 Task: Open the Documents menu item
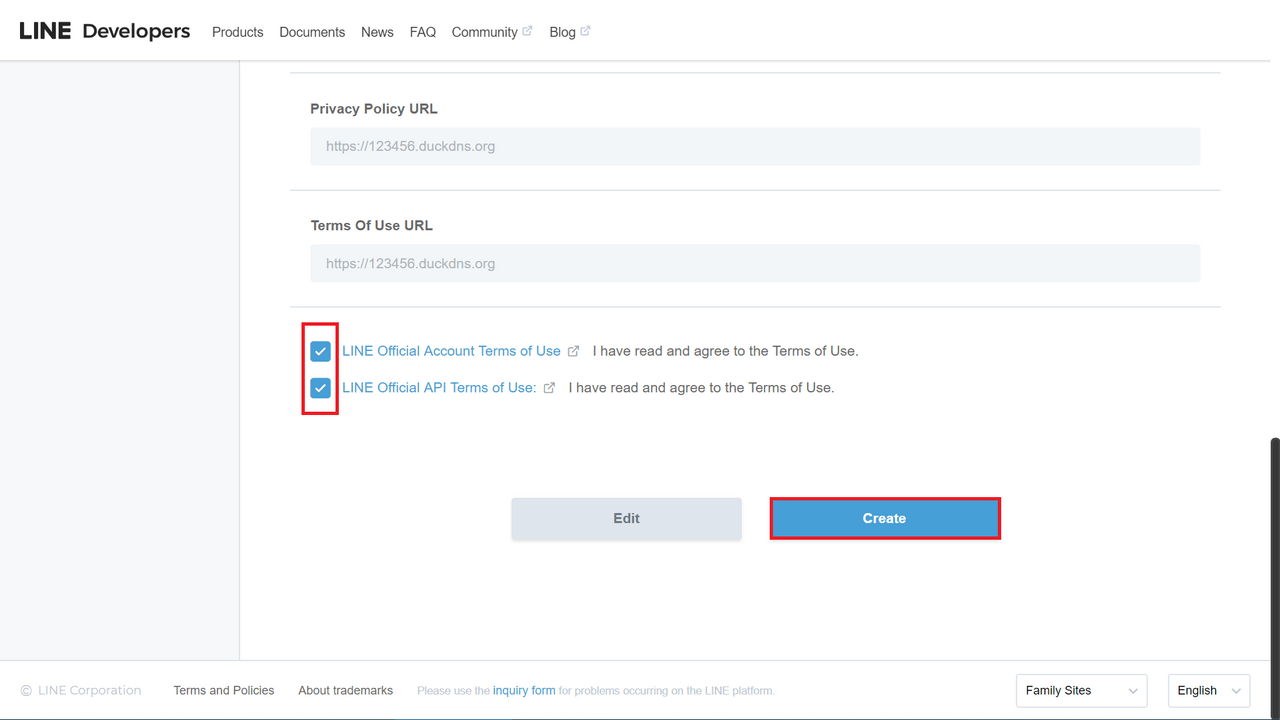[x=312, y=32]
